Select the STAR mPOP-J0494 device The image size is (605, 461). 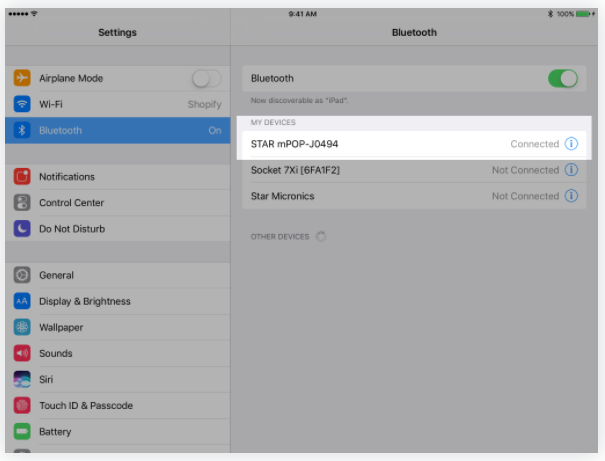(x=414, y=144)
